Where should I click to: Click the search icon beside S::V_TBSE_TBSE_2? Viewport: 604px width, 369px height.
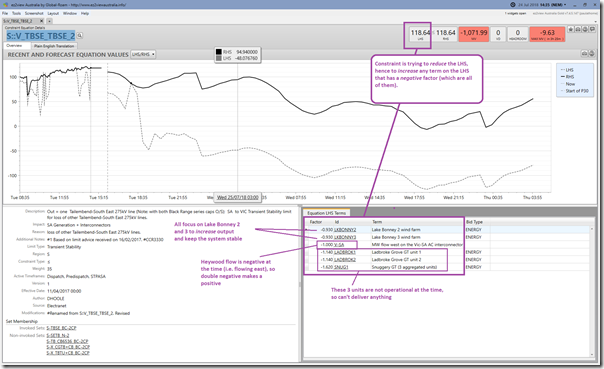click(80, 35)
